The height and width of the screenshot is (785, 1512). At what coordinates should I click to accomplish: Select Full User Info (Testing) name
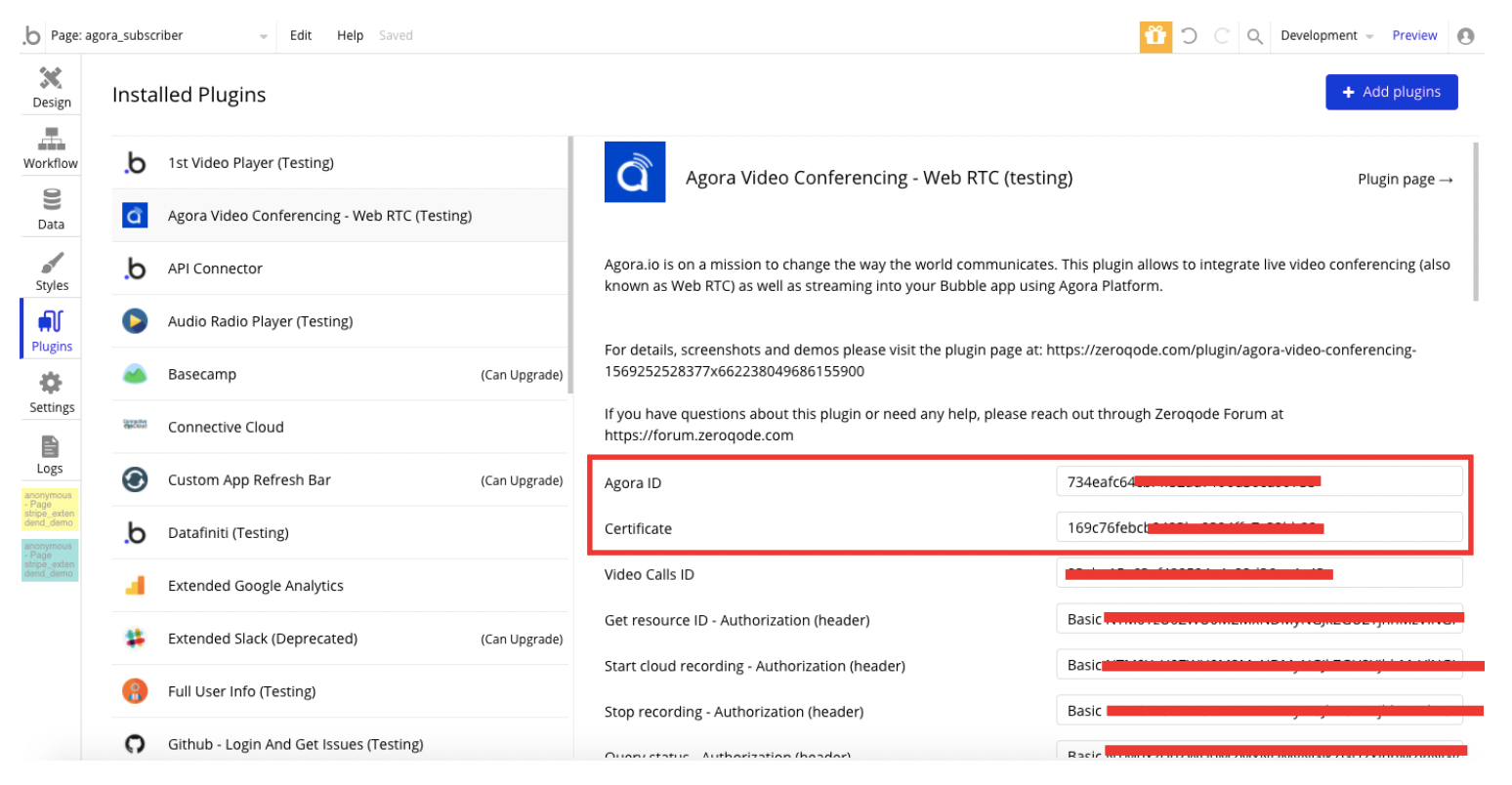241,691
